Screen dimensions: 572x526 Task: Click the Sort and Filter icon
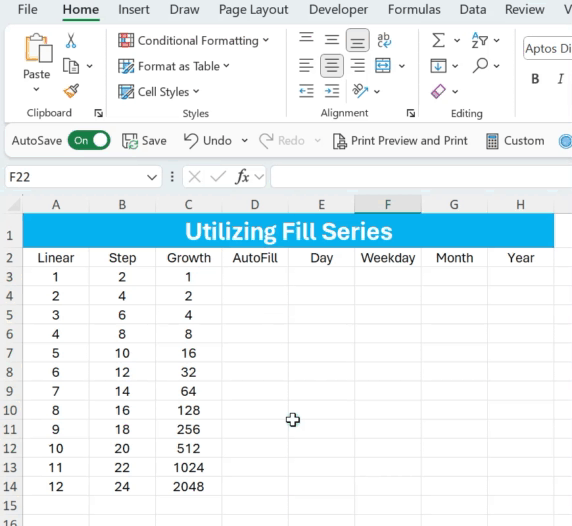pos(480,40)
